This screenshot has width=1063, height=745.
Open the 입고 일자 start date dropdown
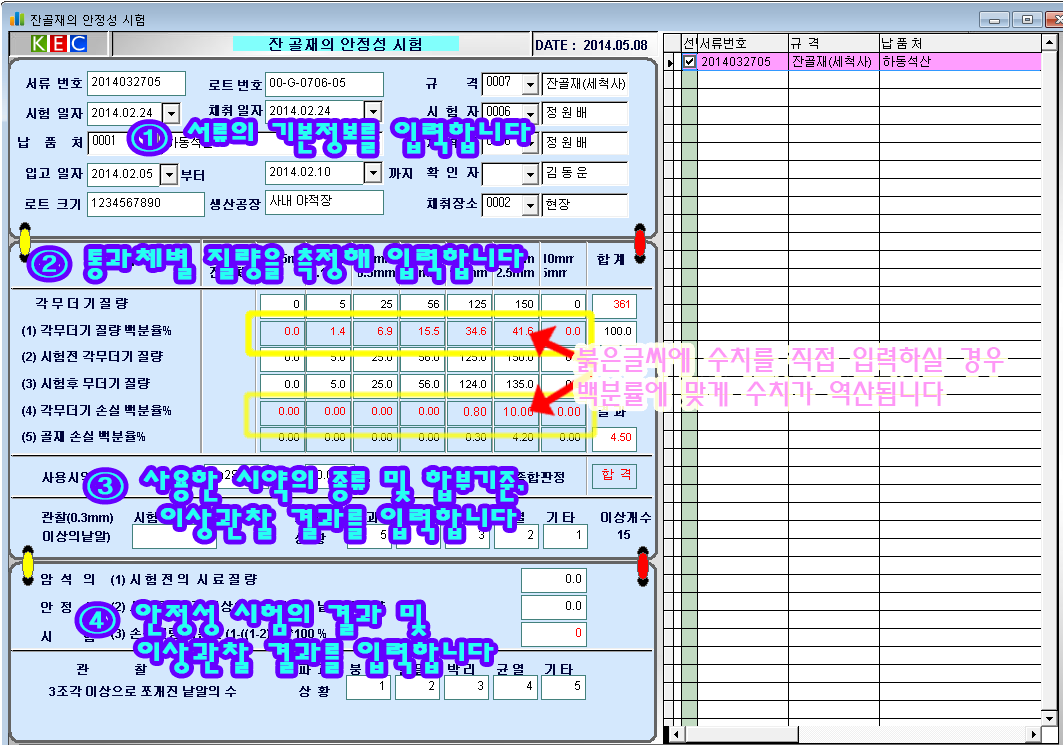point(169,175)
